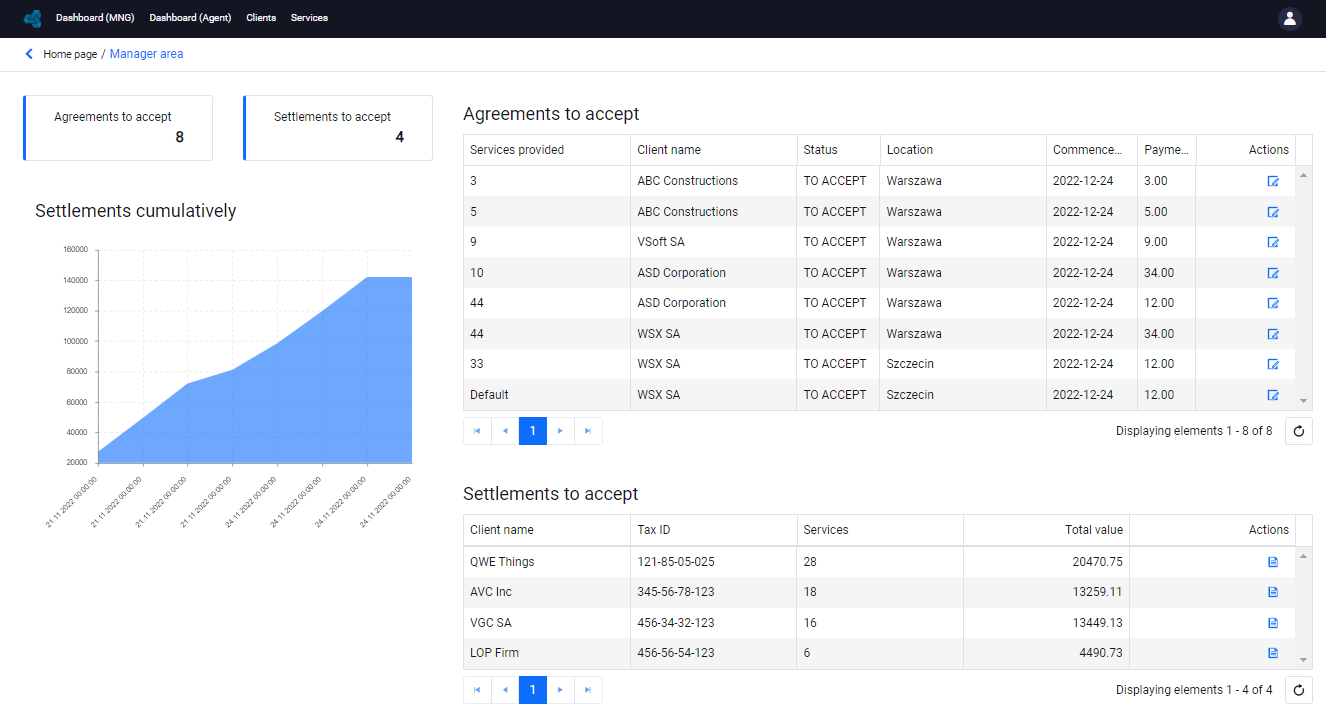Open edit action for ABC Constructions service 3
This screenshot has width=1326, height=724.
coord(1273,181)
